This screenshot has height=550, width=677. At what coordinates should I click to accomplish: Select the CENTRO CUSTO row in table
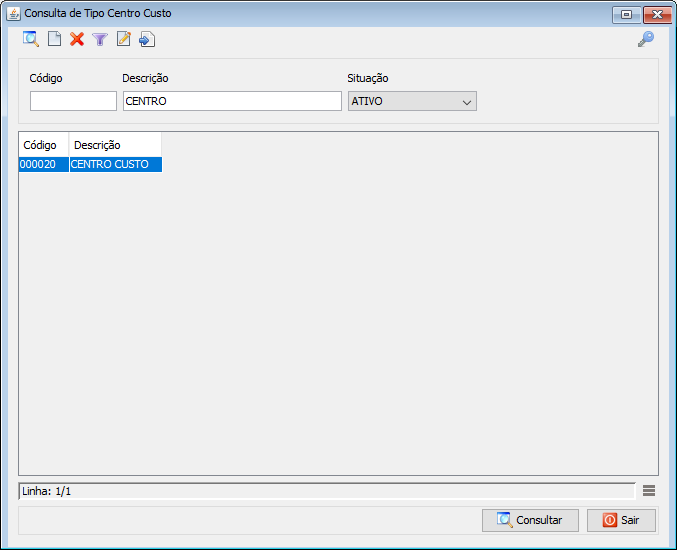(114, 164)
